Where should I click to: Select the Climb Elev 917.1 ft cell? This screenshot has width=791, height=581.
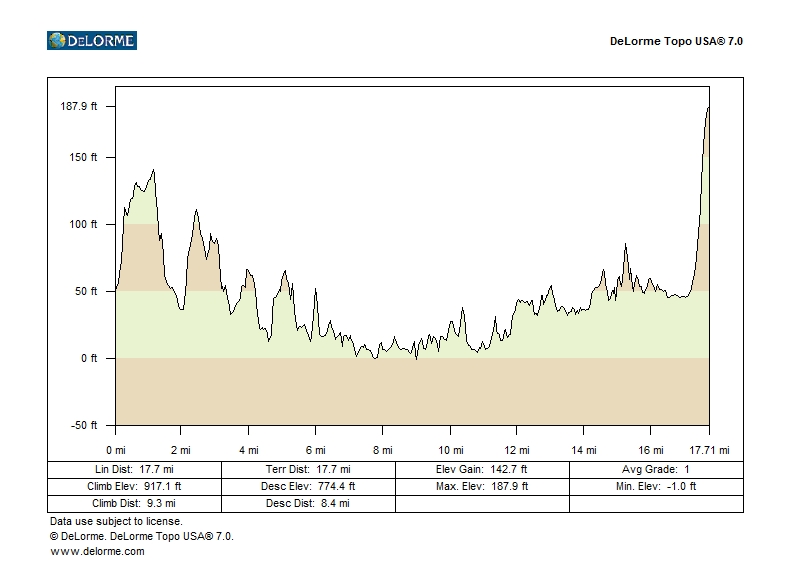[134, 486]
